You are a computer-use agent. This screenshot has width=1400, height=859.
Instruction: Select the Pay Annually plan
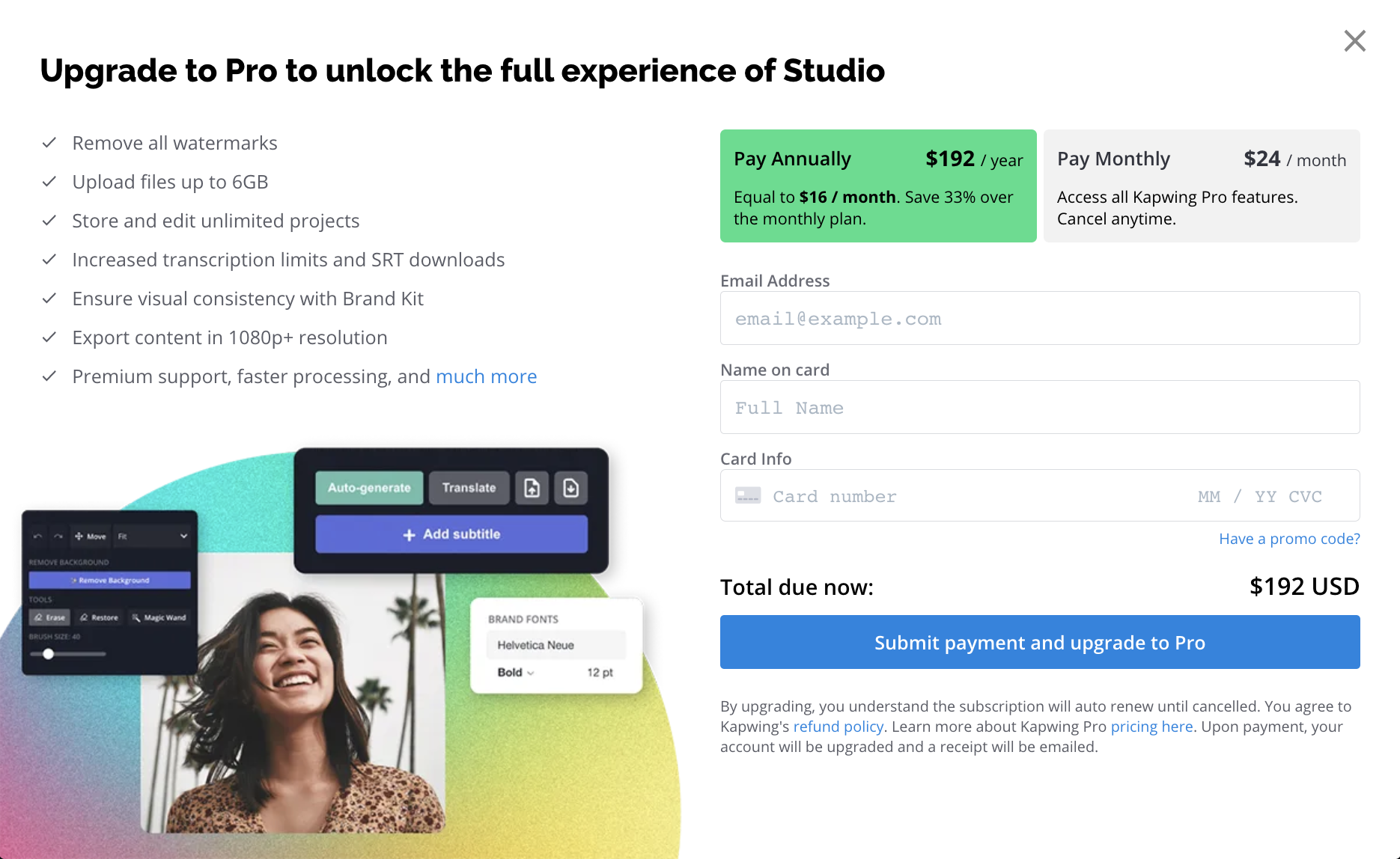tap(877, 186)
